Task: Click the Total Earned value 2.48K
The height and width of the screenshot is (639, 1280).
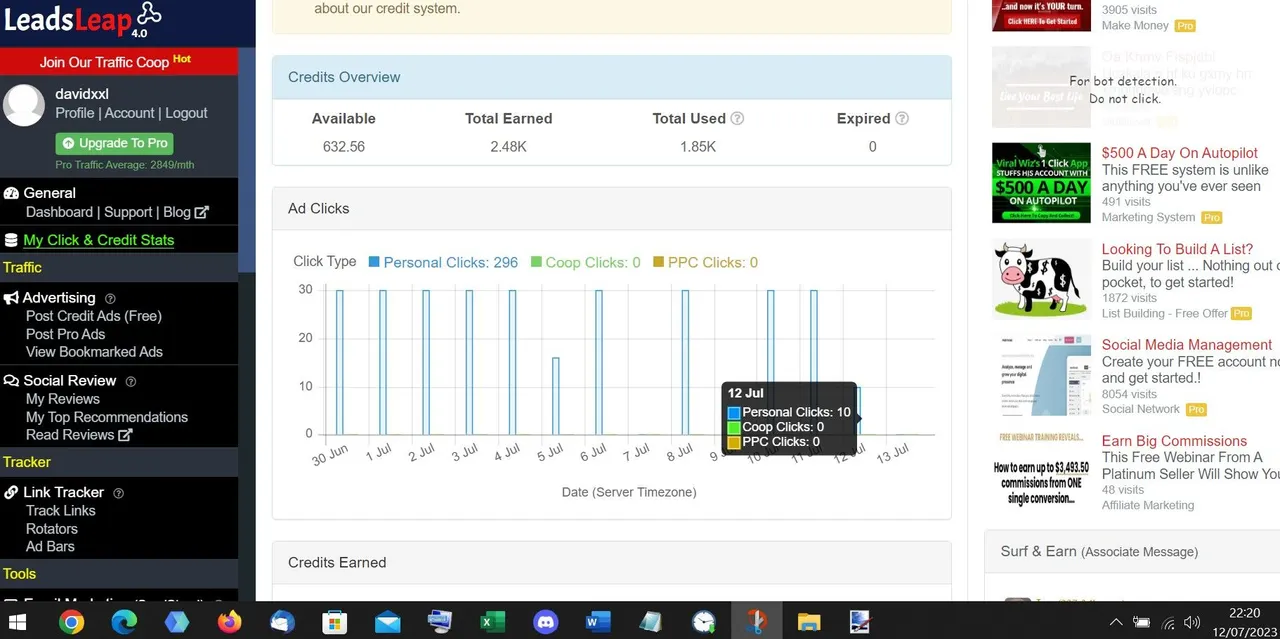Action: (x=508, y=146)
